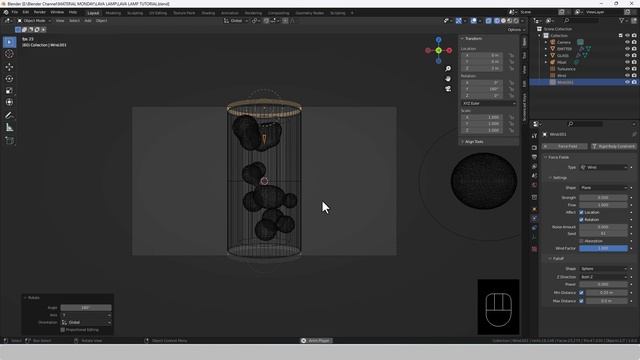This screenshot has width=640, height=360.
Task: Open the Output properties tab icon
Action: [x=534, y=157]
